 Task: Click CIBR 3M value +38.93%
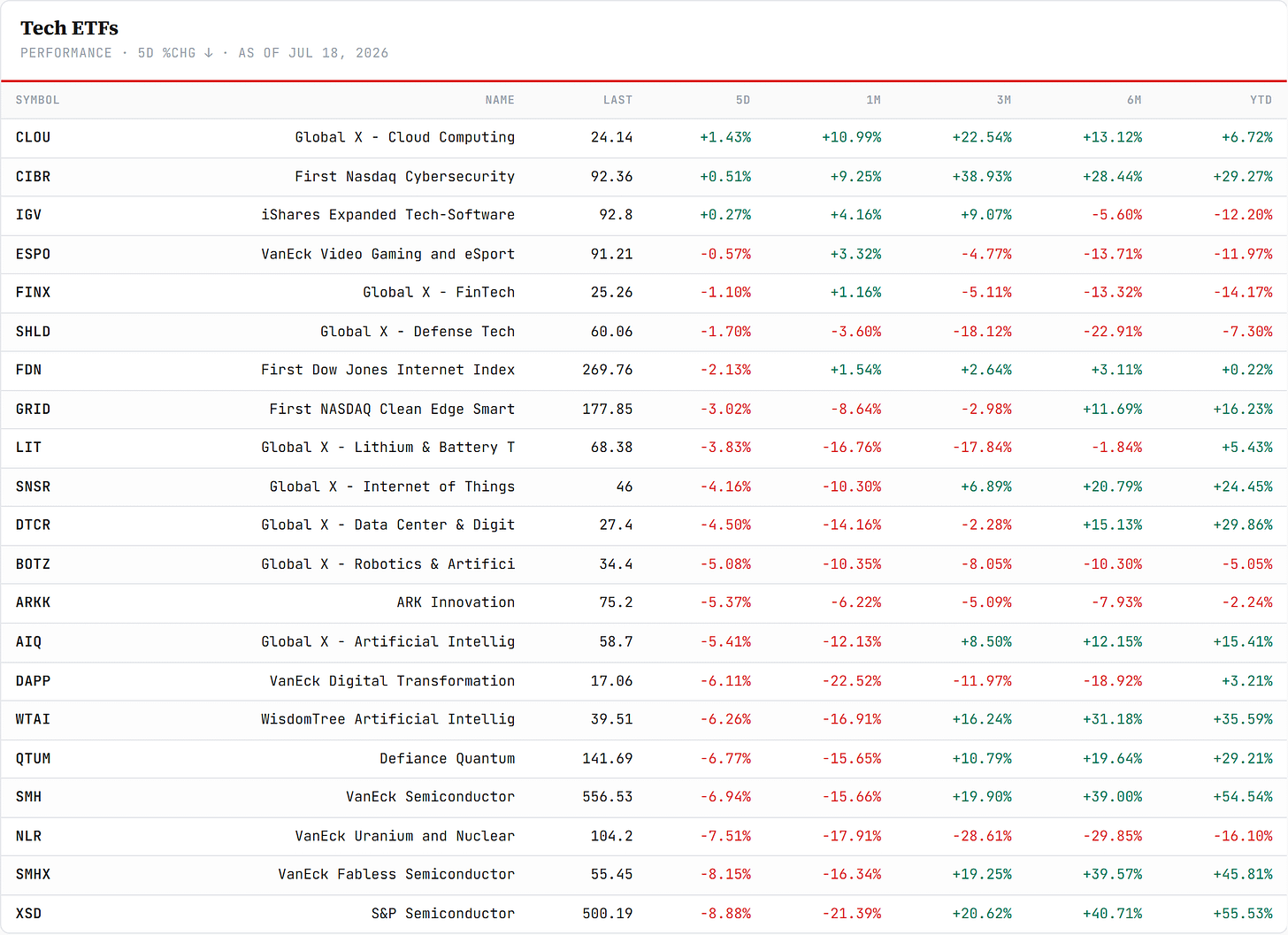tap(982, 176)
